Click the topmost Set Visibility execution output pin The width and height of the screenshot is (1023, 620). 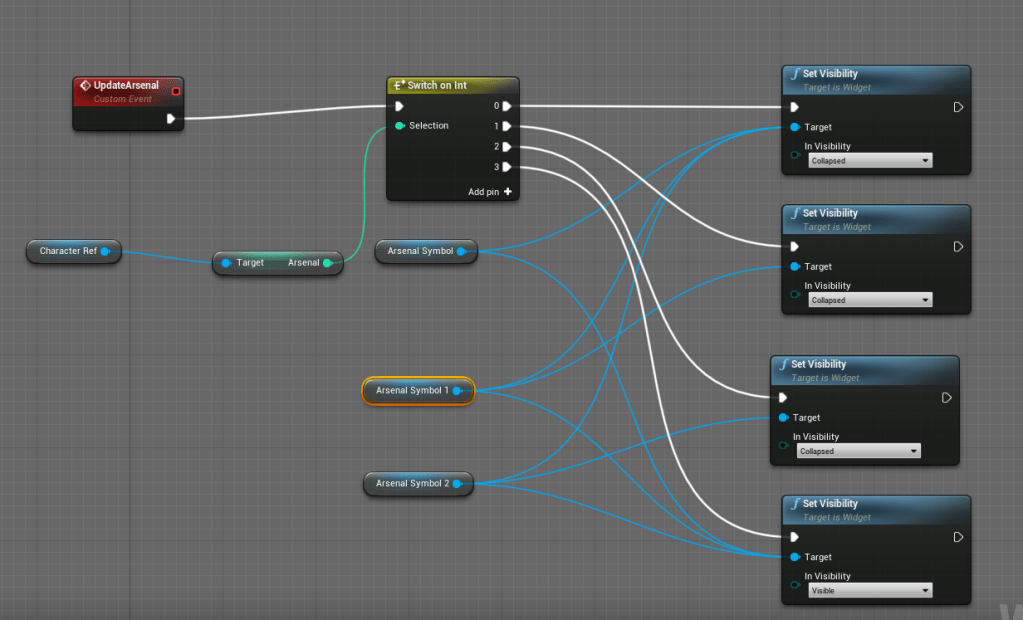click(957, 107)
